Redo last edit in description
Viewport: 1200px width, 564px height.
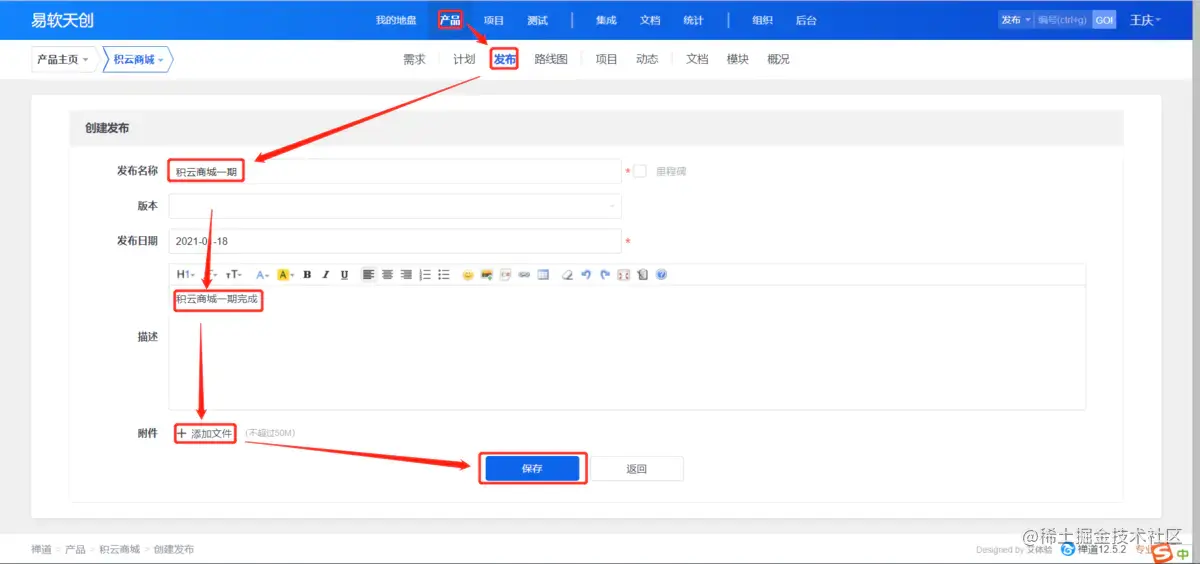tap(604, 274)
